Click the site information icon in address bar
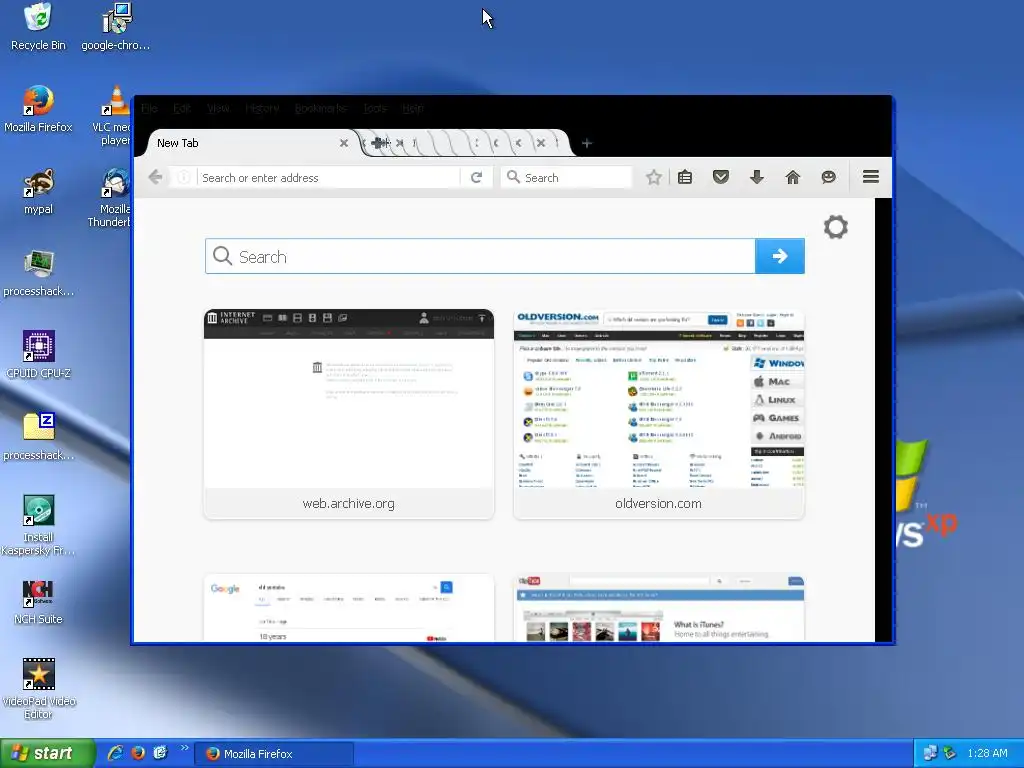This screenshot has height=768, width=1024. 184,177
